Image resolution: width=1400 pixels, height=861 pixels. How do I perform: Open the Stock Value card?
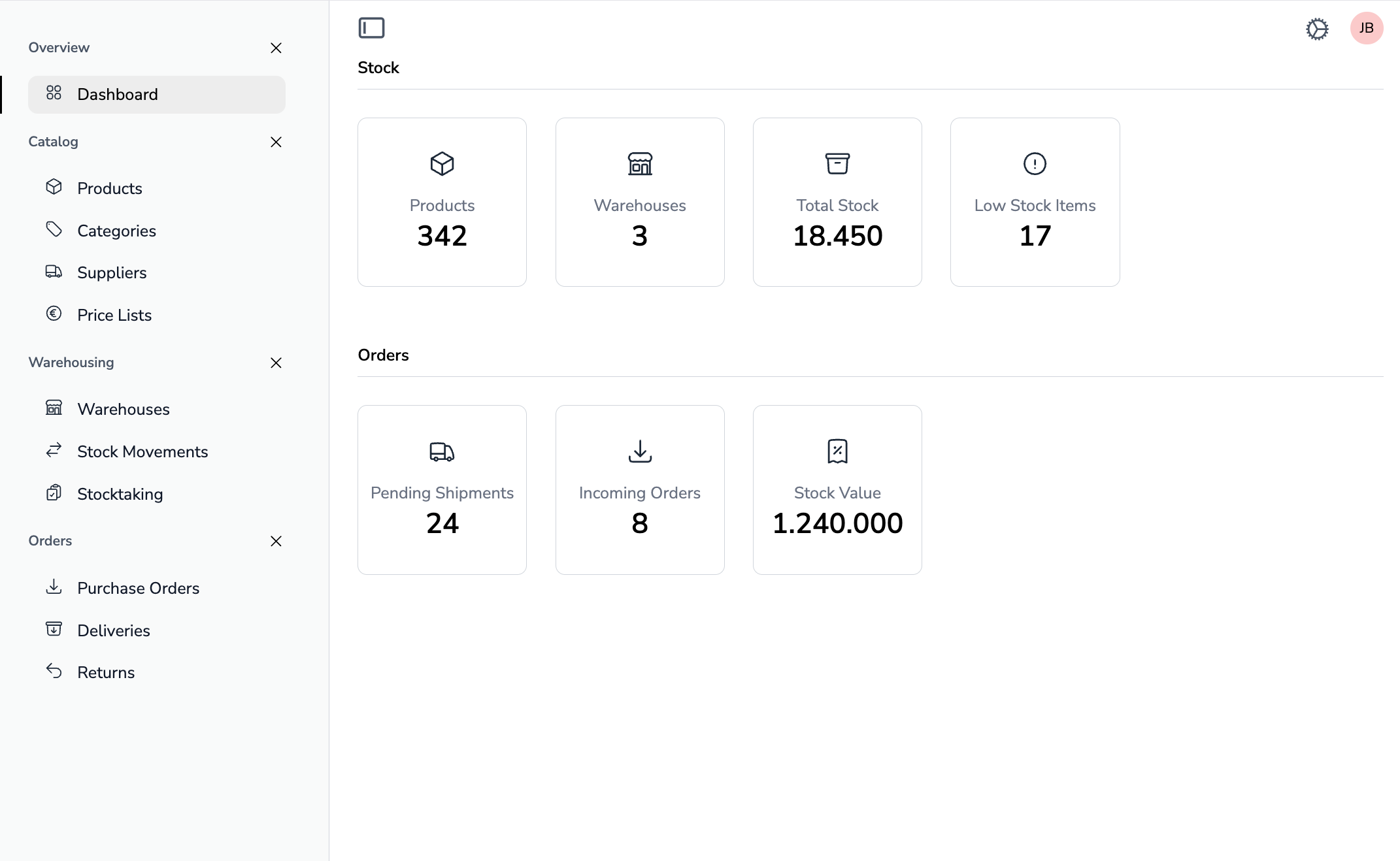pyautogui.click(x=837, y=489)
